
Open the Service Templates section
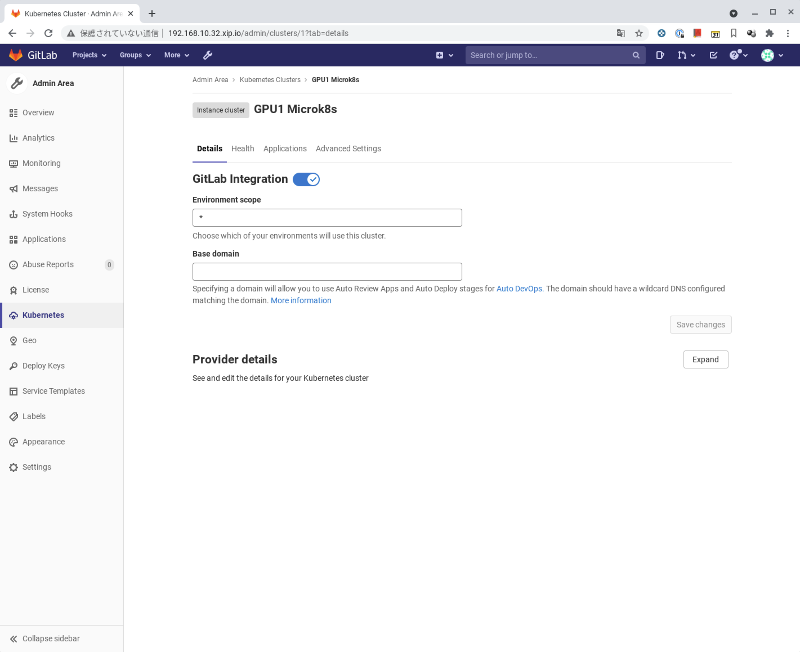[x=54, y=390]
